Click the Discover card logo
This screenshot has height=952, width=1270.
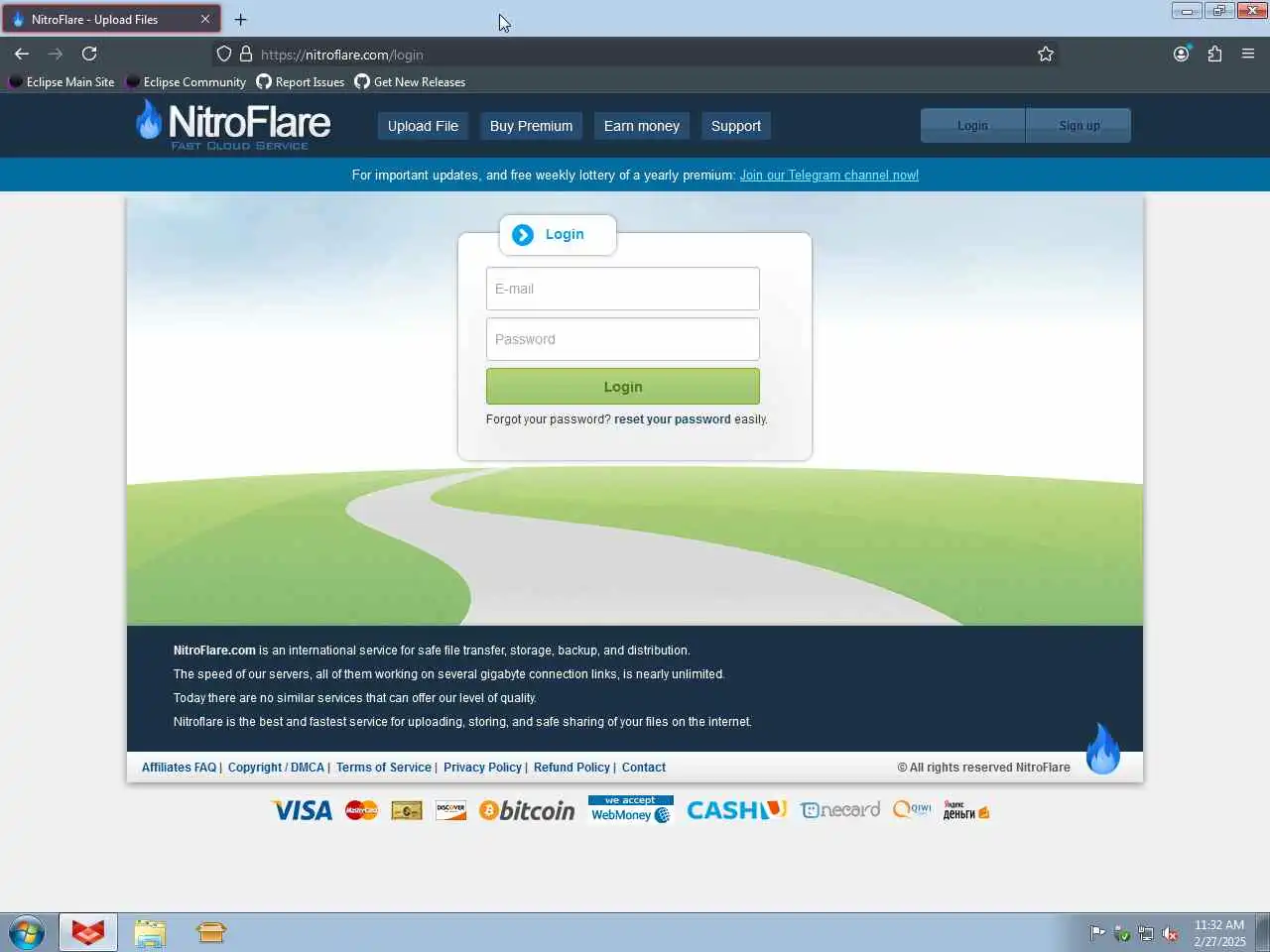pyautogui.click(x=450, y=810)
